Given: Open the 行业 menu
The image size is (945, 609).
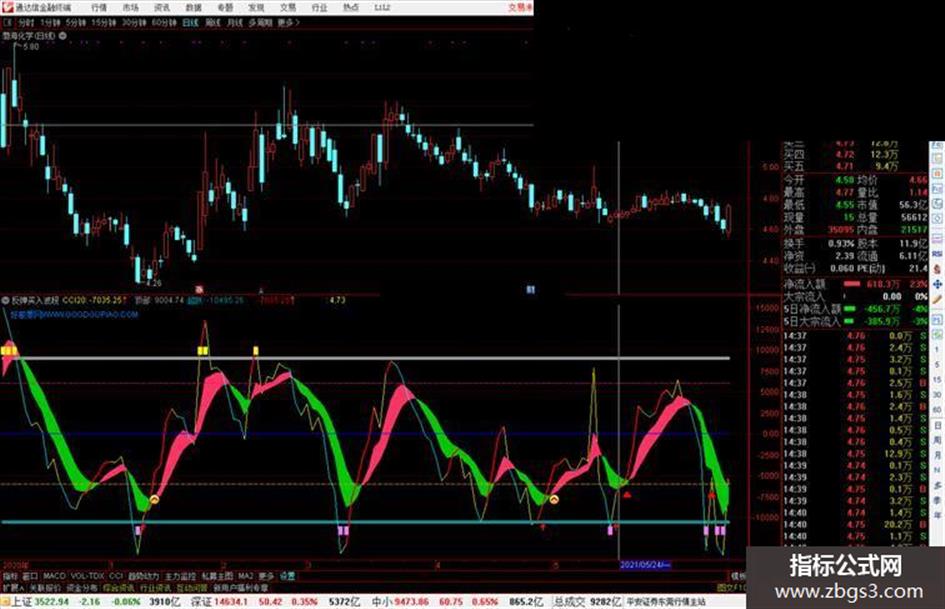Looking at the screenshot, I should 319,8.
